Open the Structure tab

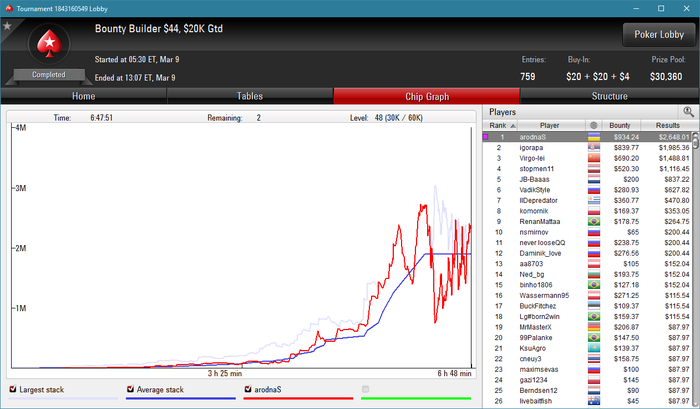609,96
